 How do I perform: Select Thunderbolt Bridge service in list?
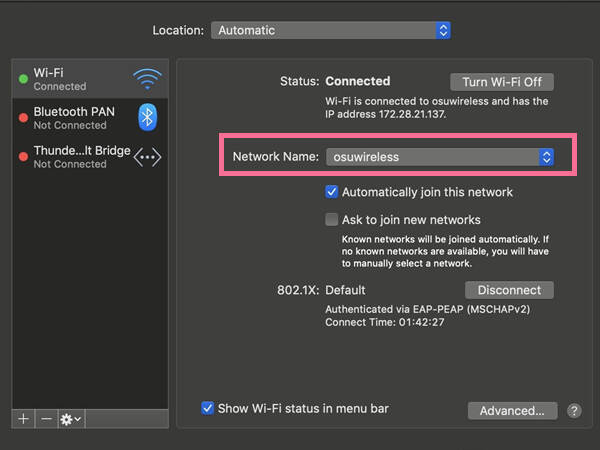click(90, 157)
